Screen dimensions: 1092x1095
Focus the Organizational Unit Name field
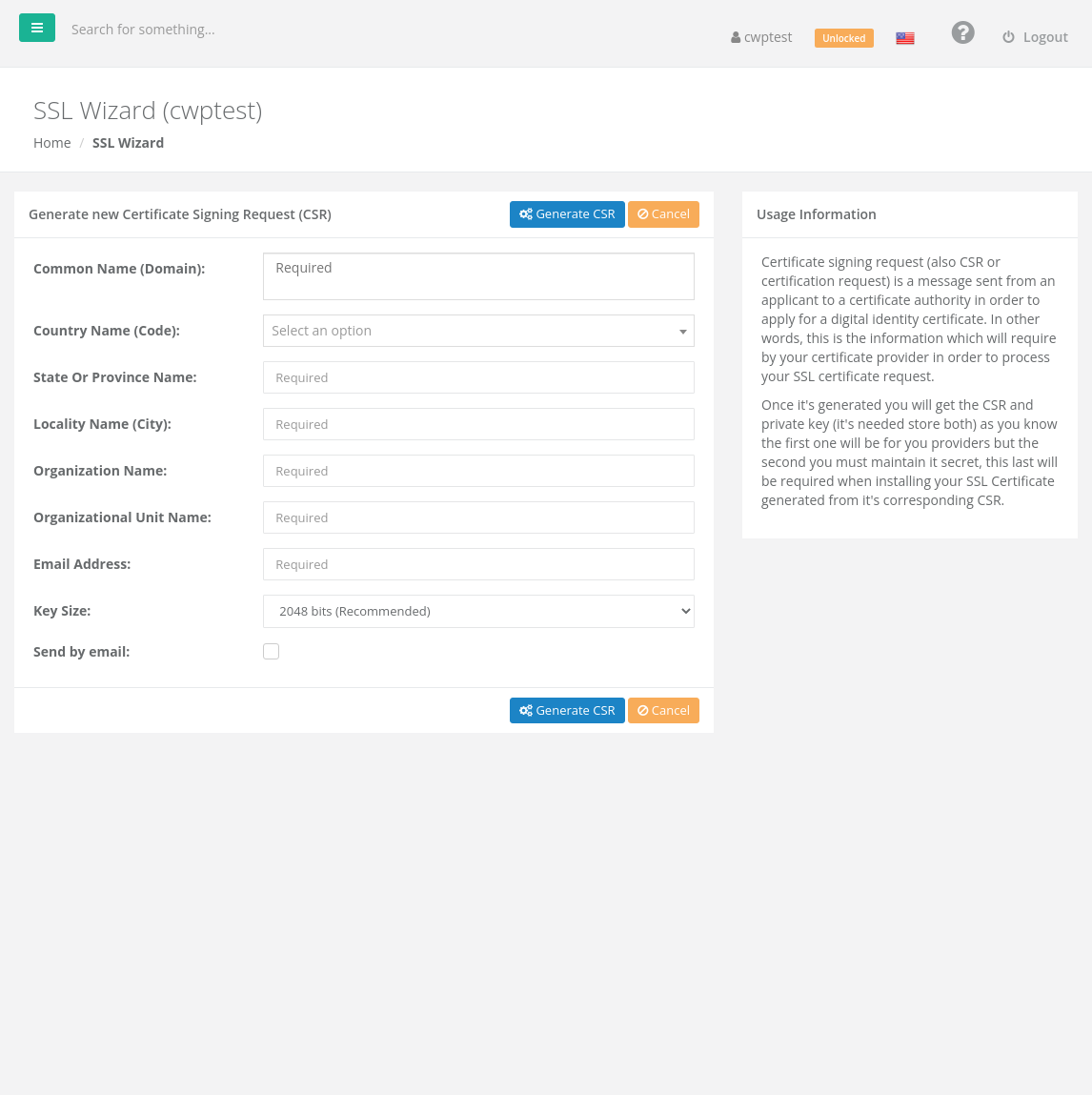478,517
